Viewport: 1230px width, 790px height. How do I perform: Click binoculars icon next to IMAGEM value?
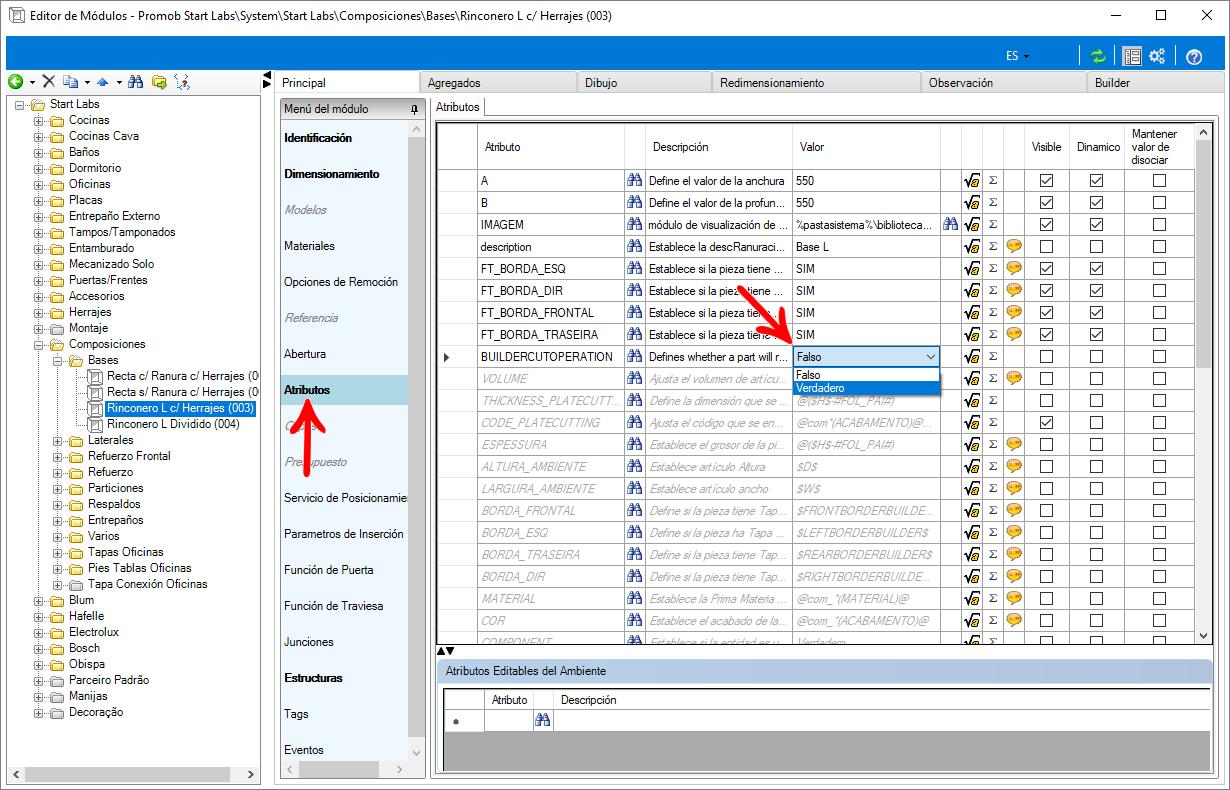coord(950,224)
